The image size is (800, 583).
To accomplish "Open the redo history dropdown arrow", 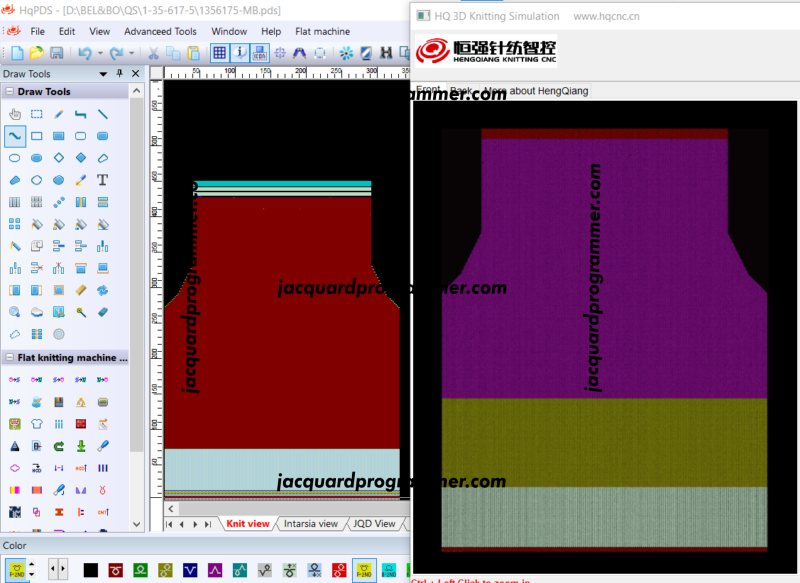I will (x=132, y=53).
